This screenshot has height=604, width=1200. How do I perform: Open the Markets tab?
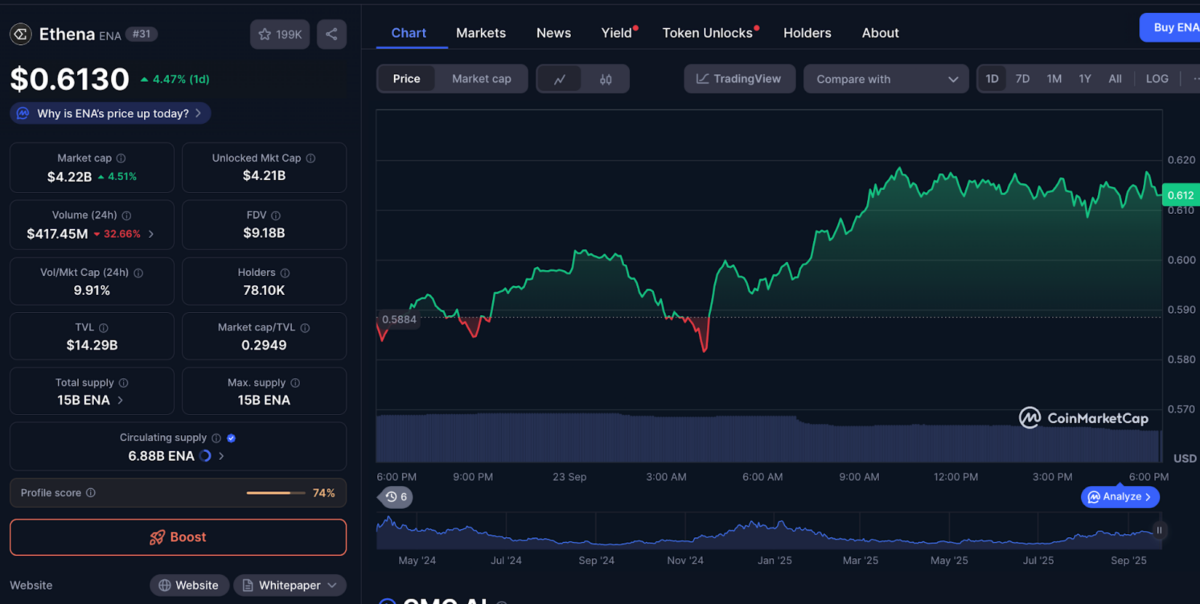click(481, 33)
